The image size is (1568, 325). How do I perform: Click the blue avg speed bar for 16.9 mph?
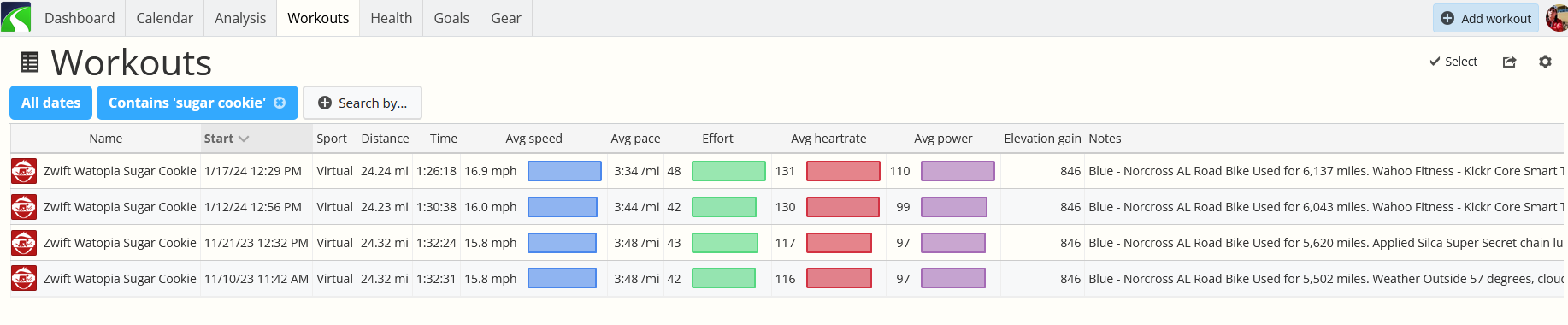click(564, 171)
